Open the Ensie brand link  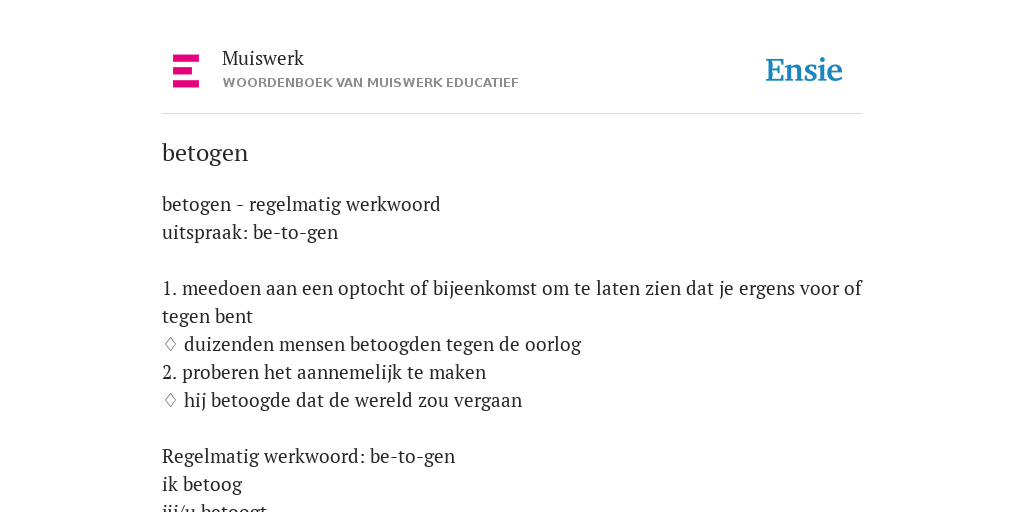804,70
